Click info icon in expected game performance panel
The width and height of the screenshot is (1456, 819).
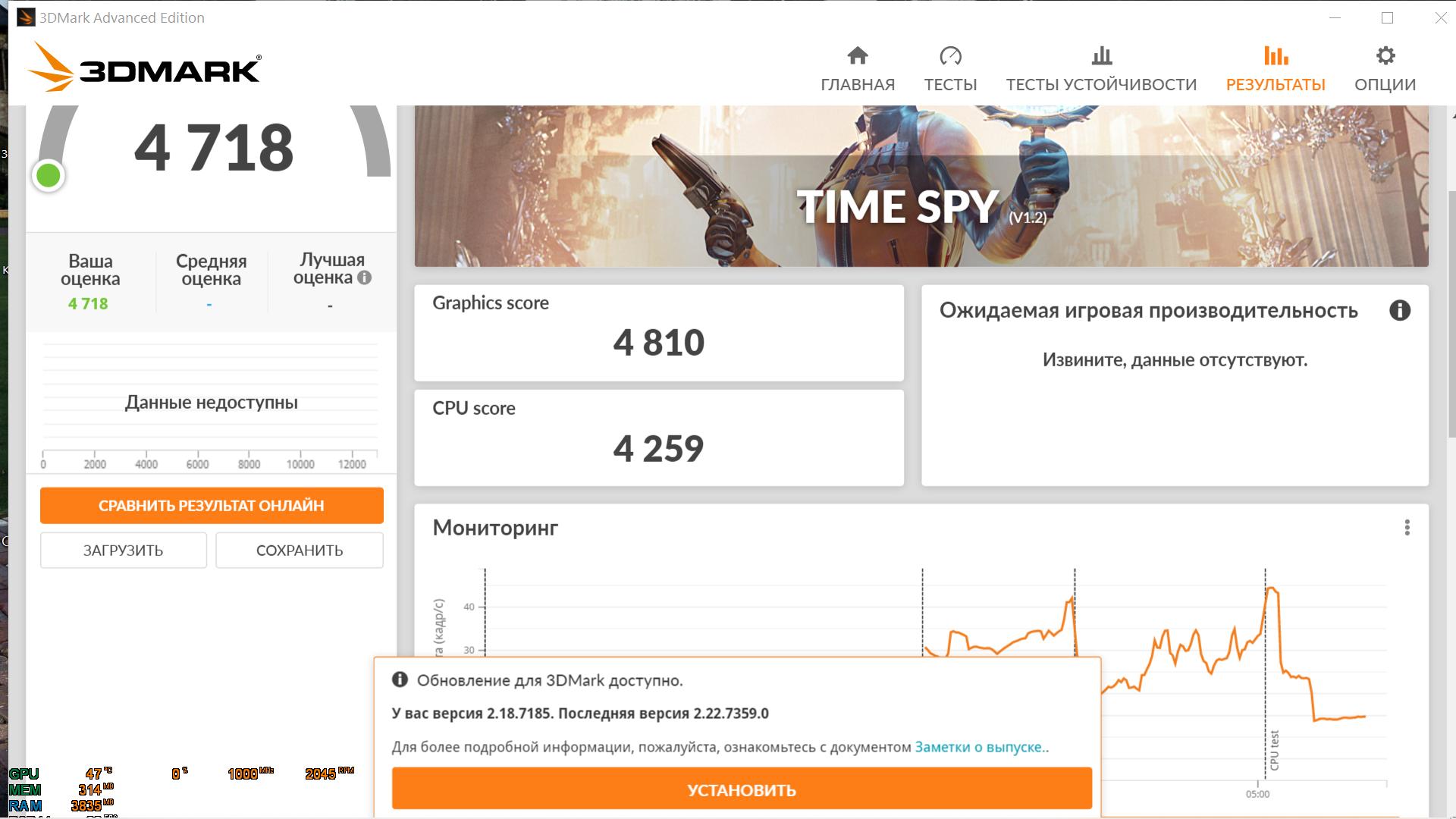tap(1399, 310)
